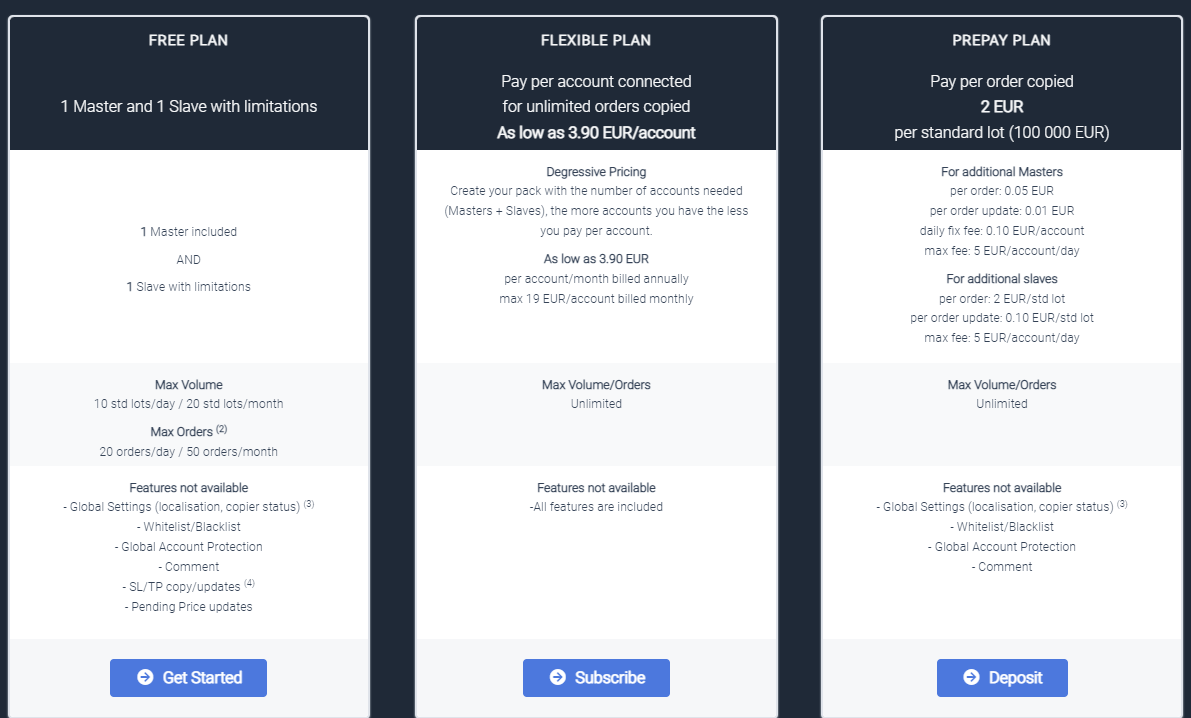
Task: Click the arrow icon on Deposit button
Action: (971, 677)
